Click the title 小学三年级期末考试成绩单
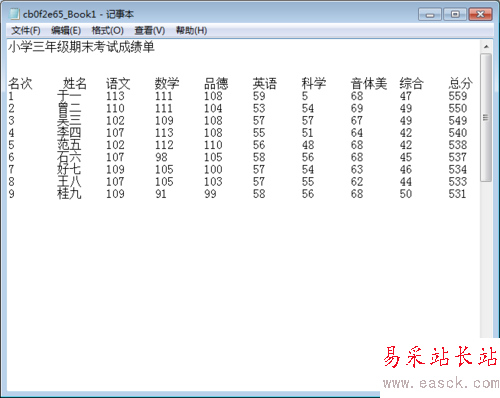Screen dimensions: 500x398 (x=81, y=47)
